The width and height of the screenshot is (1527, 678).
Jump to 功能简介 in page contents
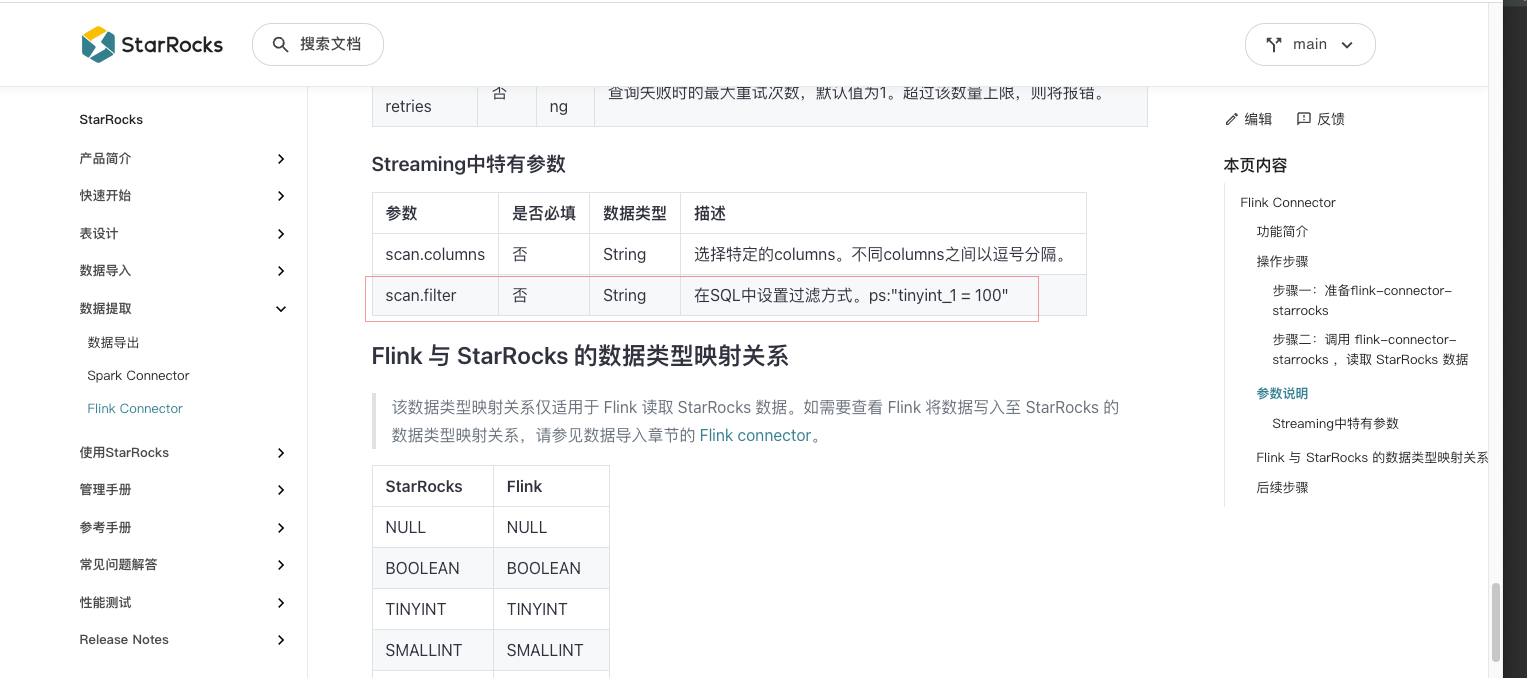[x=1282, y=232]
